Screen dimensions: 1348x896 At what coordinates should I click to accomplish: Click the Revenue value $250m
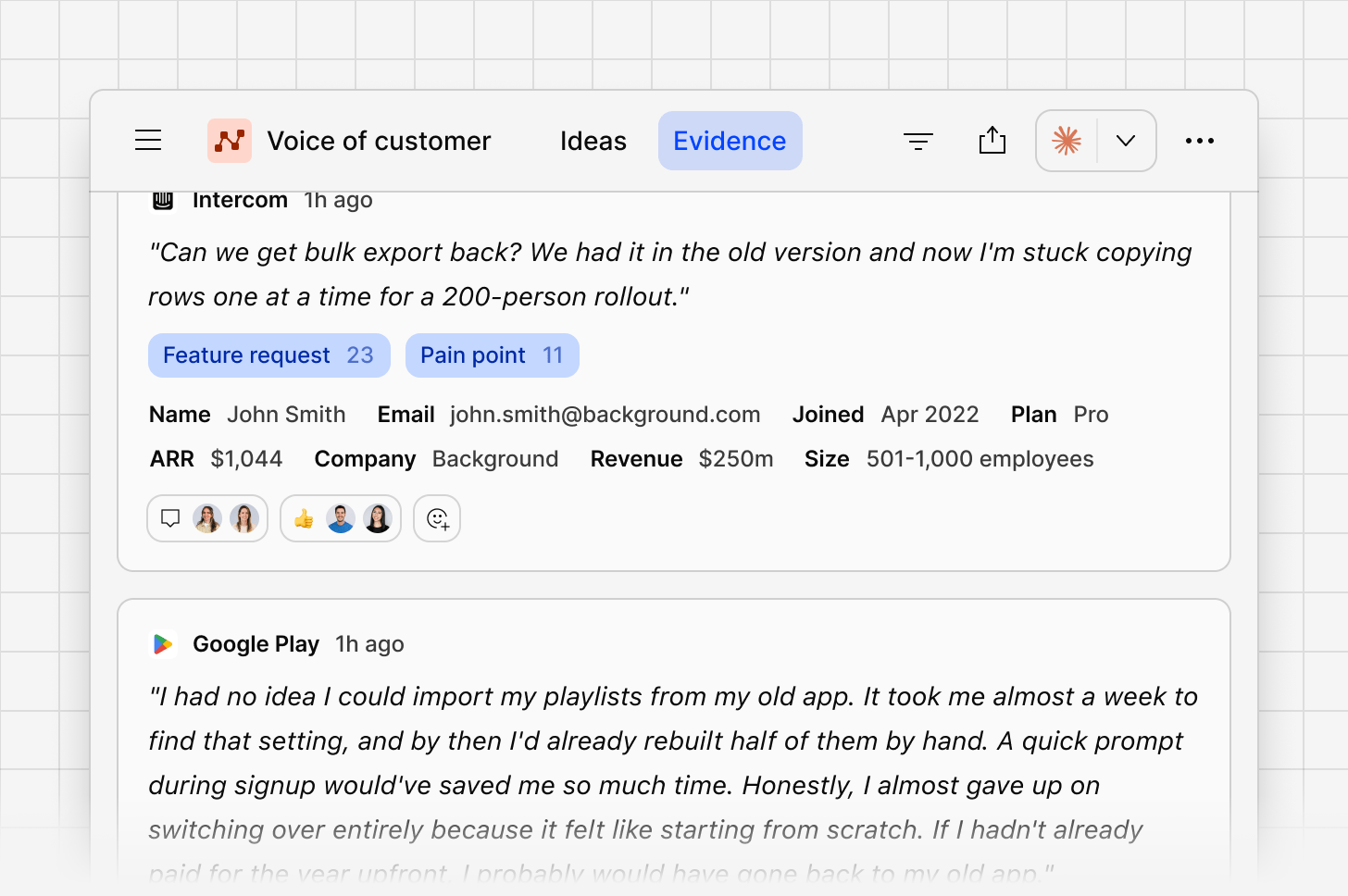pos(736,459)
